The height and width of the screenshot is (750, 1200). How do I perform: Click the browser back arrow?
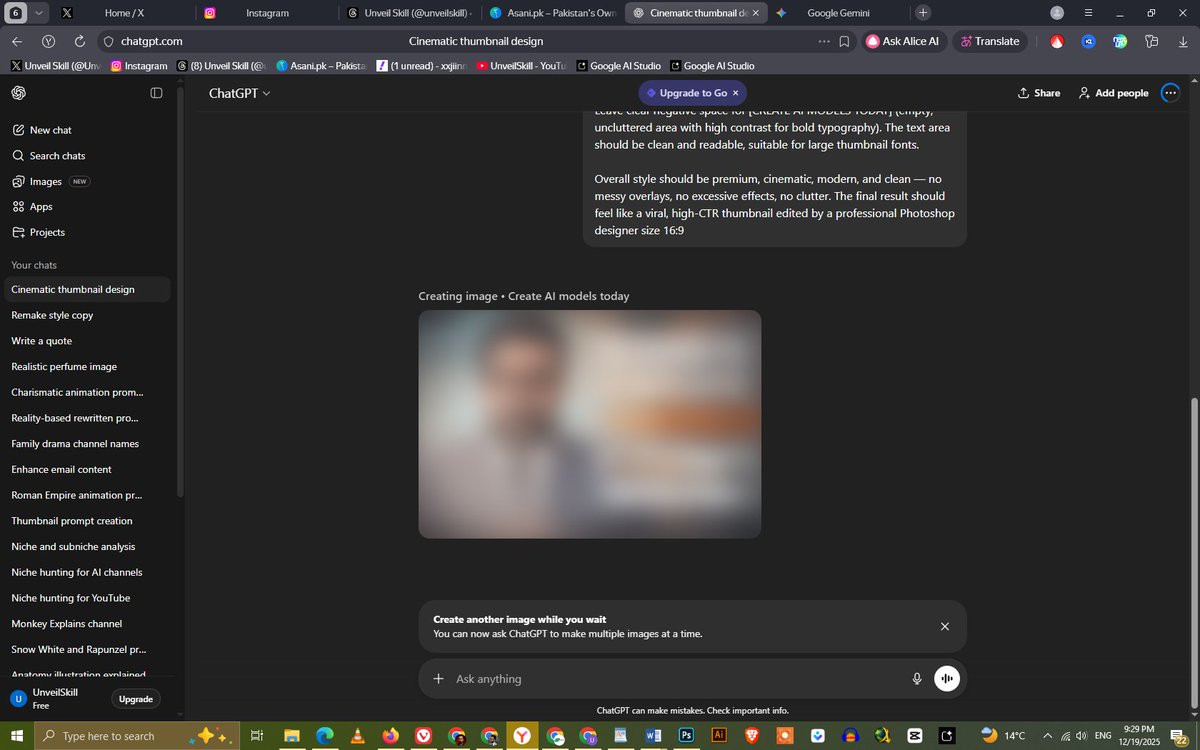[17, 42]
